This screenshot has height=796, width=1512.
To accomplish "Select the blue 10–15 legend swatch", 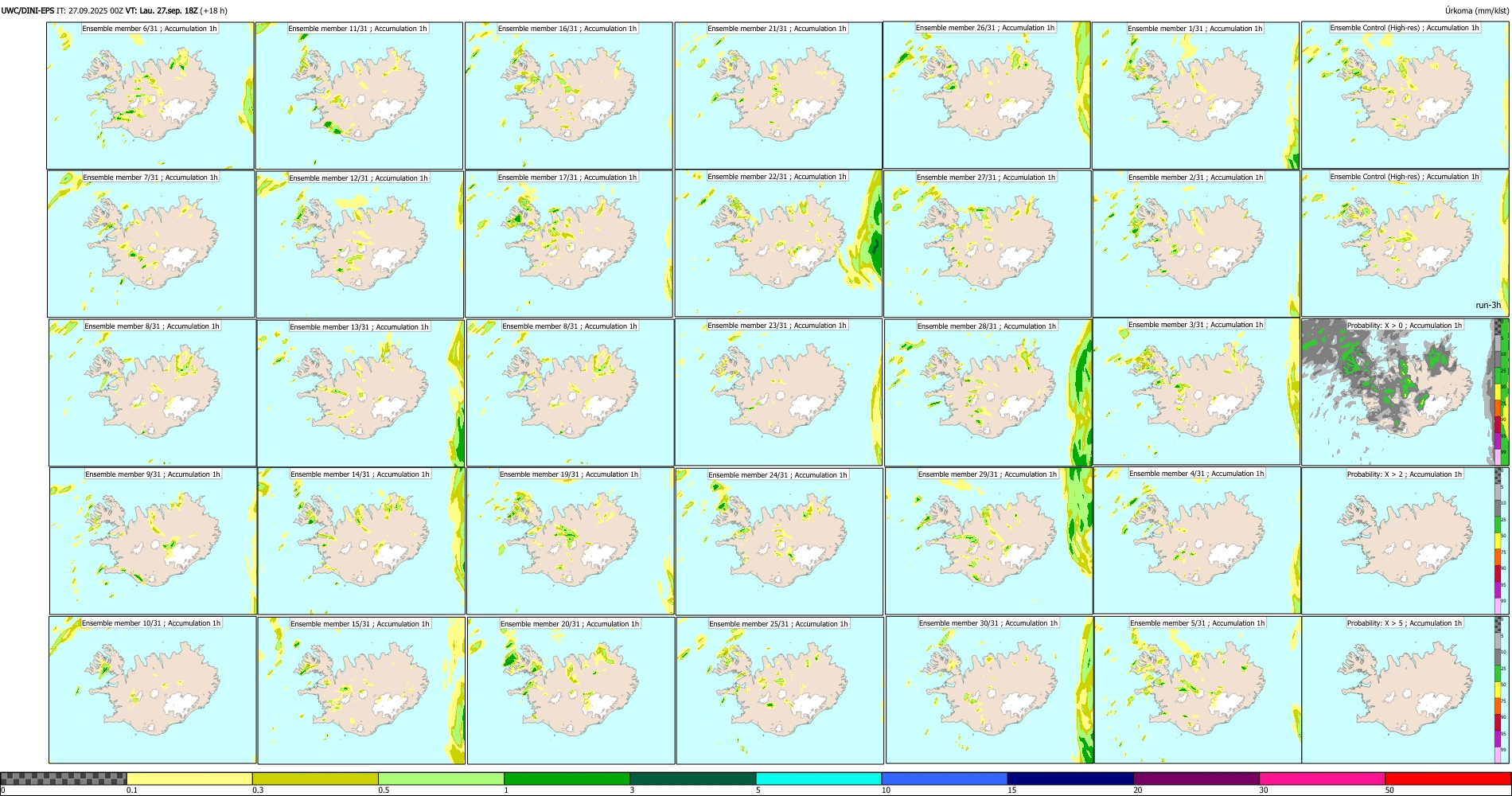I will pyautogui.click(x=945, y=778).
